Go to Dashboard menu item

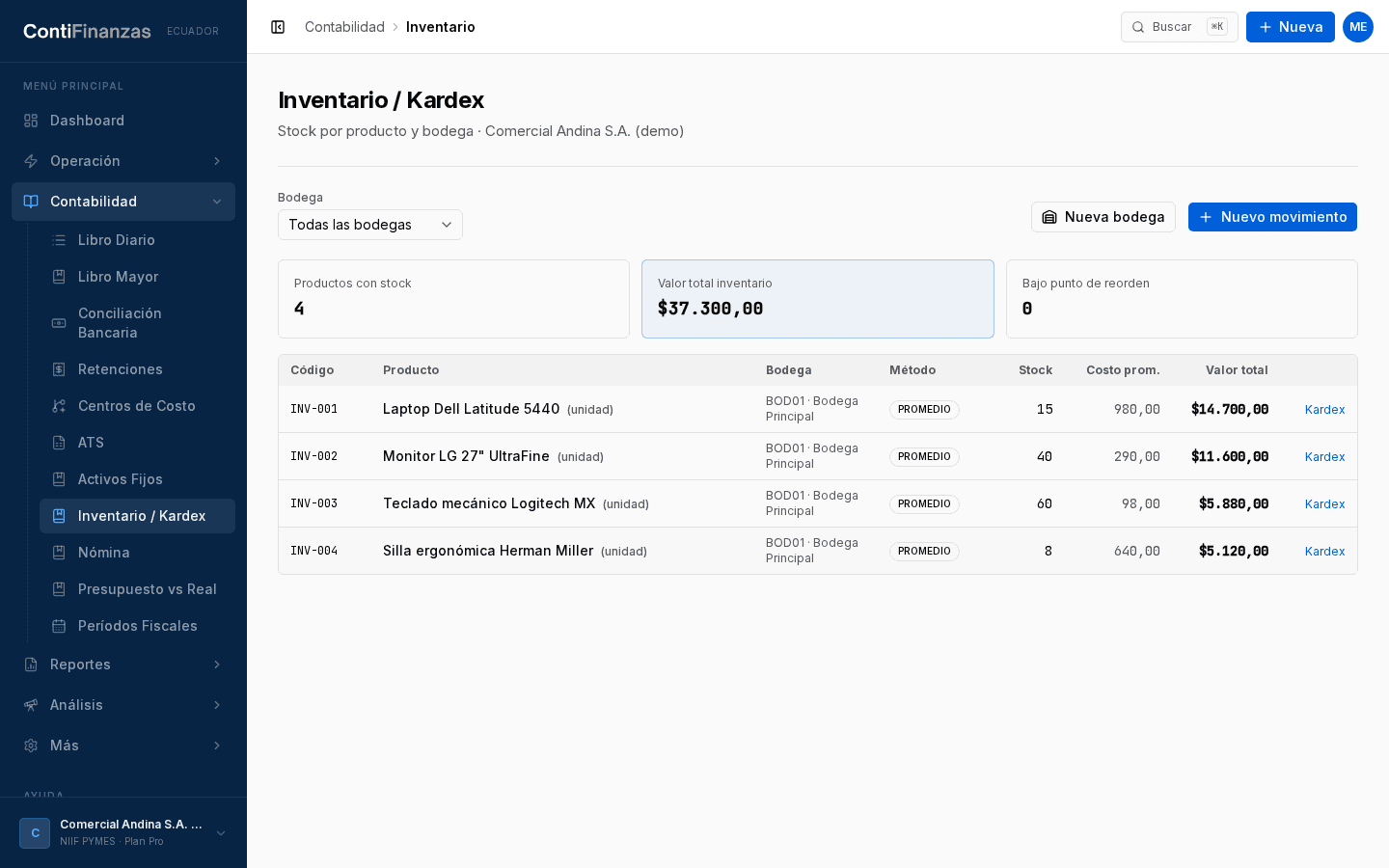(123, 121)
